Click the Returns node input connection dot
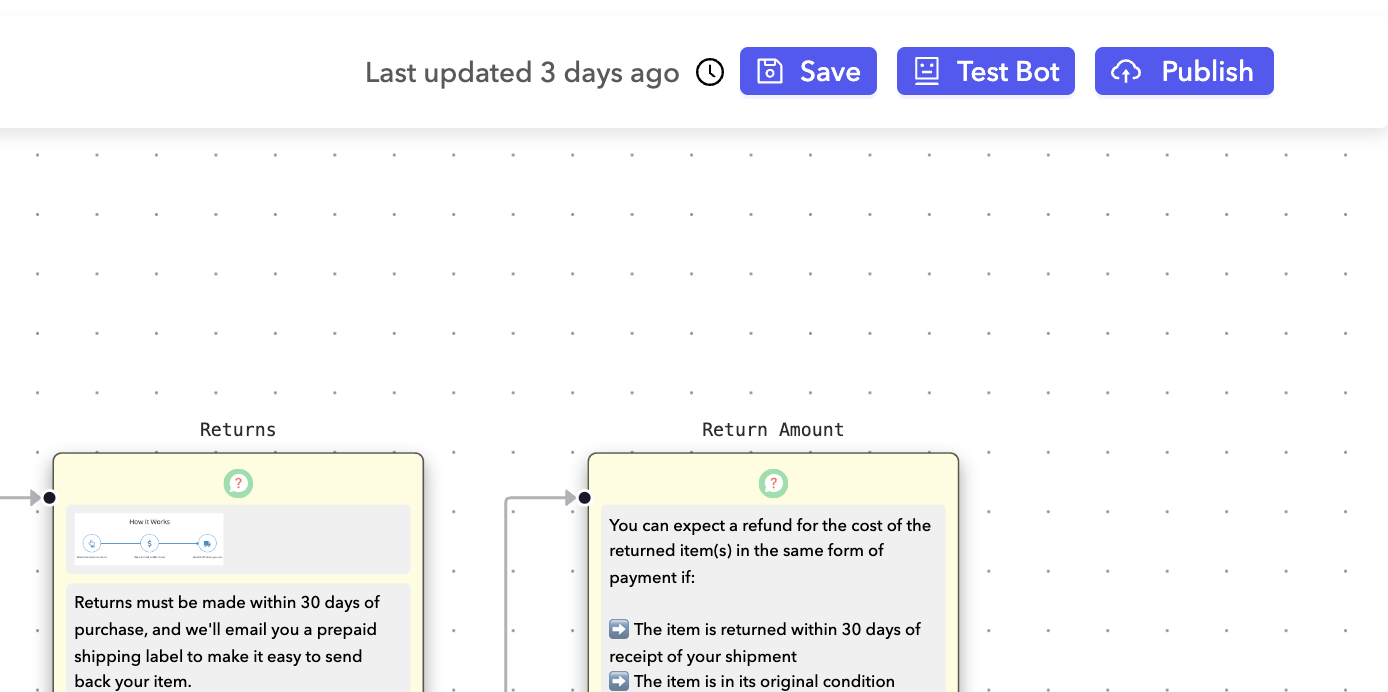 [50, 498]
